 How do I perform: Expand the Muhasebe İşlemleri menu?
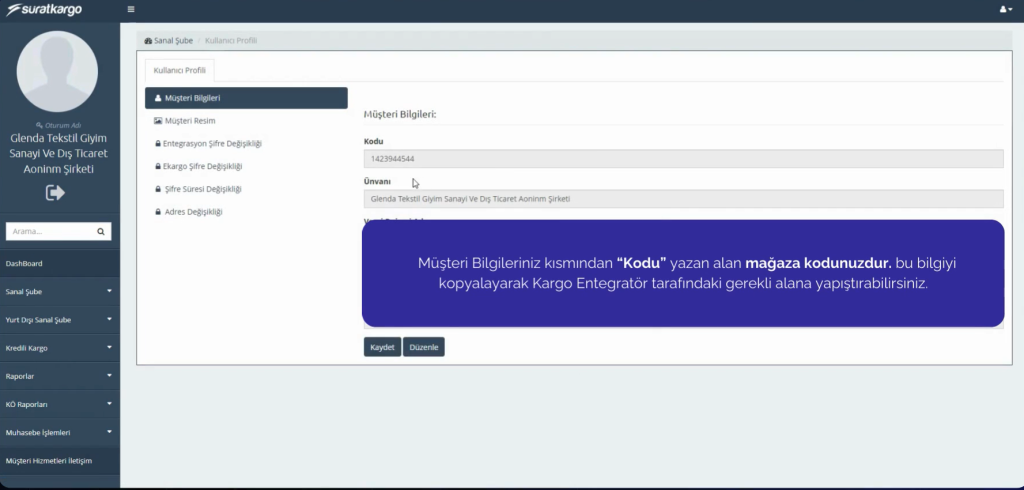point(60,433)
